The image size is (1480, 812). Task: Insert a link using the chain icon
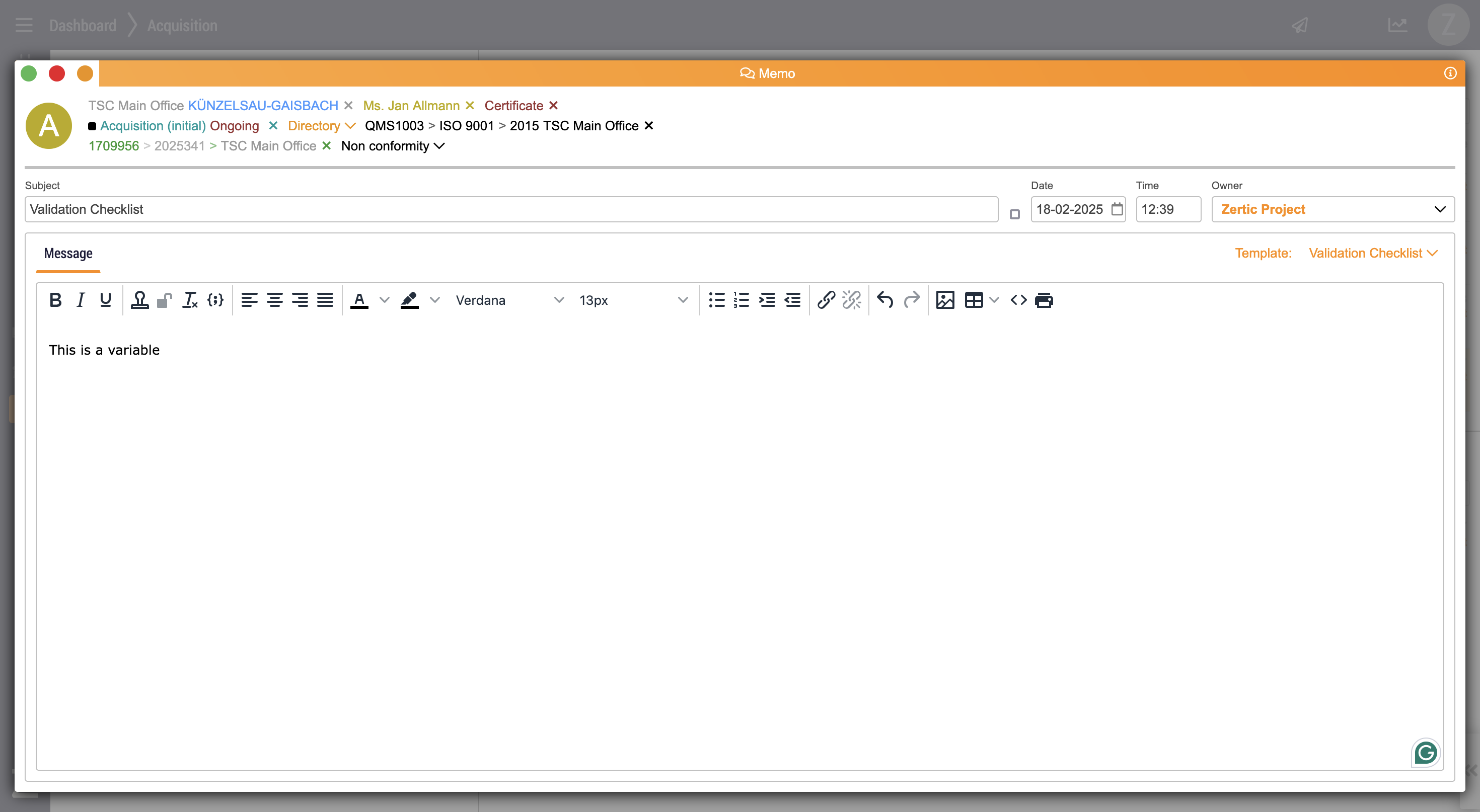pyautogui.click(x=826, y=300)
